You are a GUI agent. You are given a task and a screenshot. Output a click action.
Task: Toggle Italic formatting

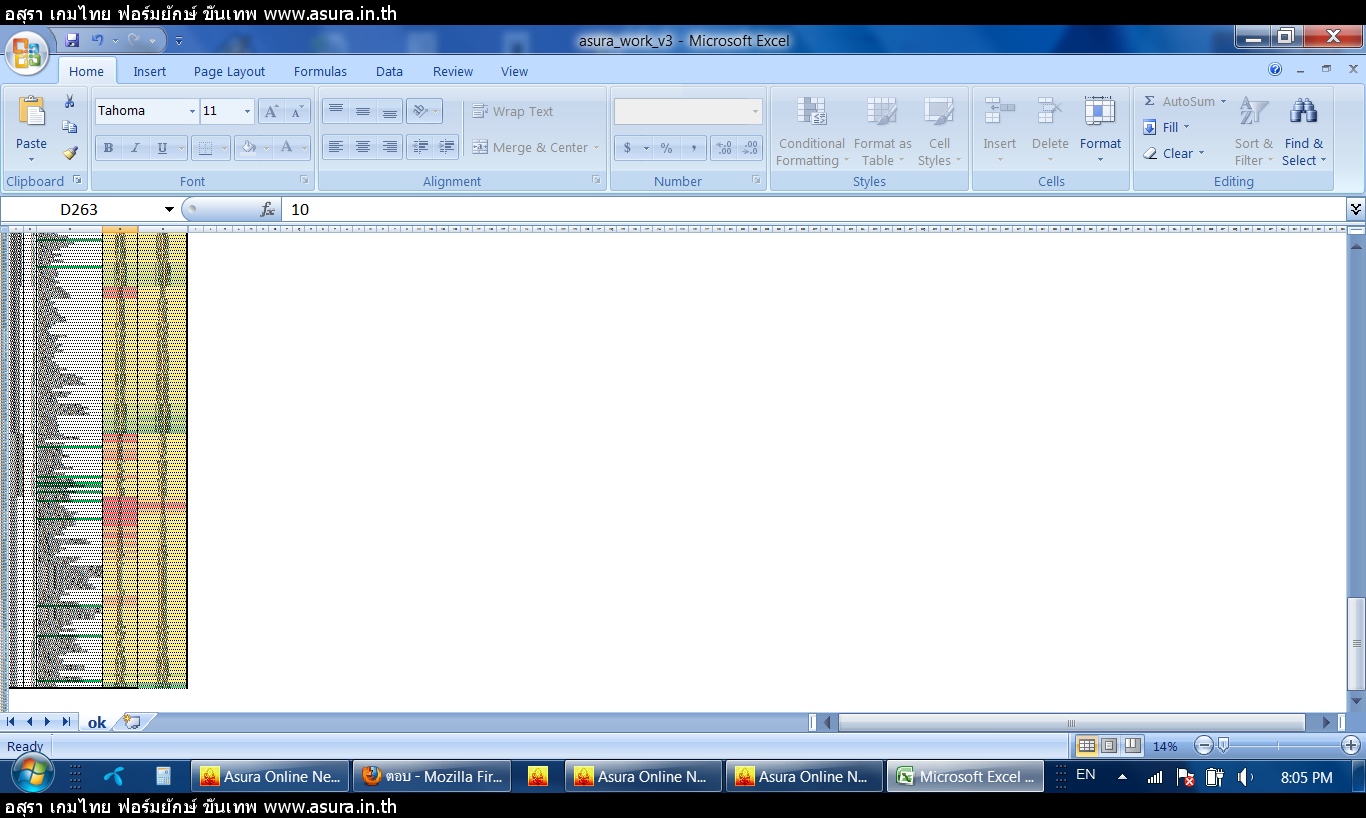coord(135,148)
